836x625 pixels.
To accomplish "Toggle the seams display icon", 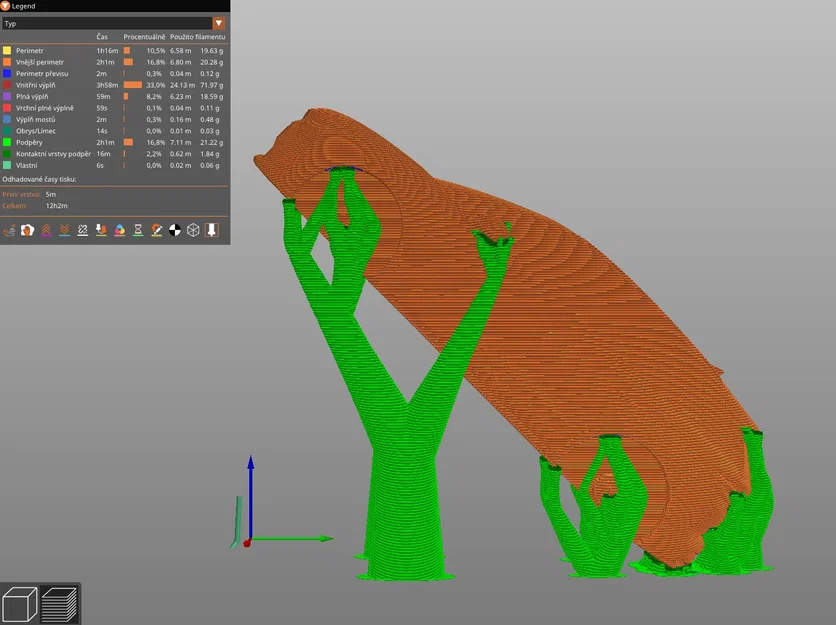I will tap(83, 229).
